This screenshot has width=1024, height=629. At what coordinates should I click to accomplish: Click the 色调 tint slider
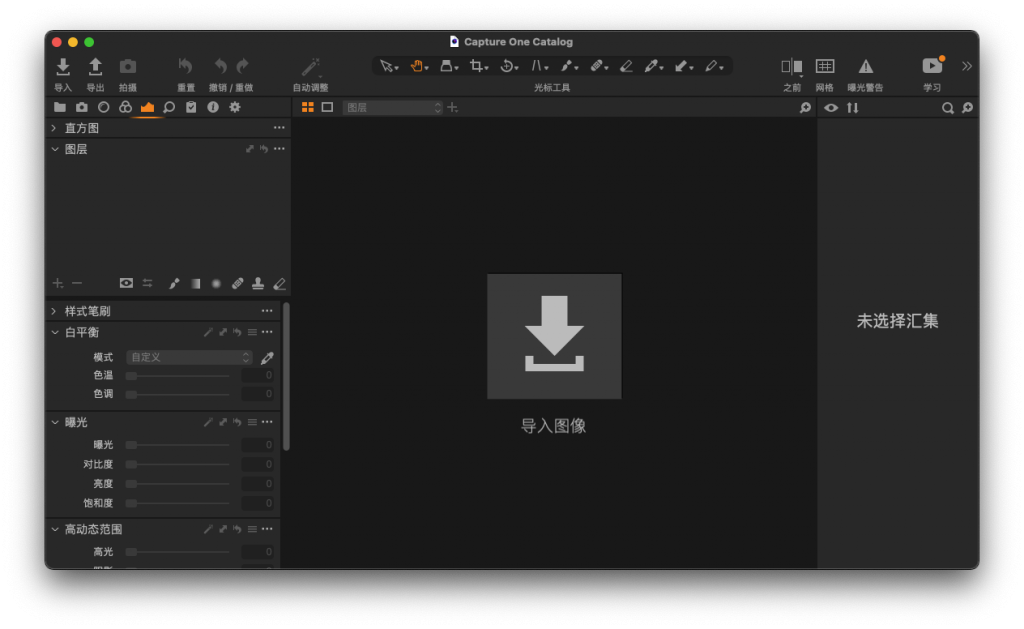(x=178, y=394)
